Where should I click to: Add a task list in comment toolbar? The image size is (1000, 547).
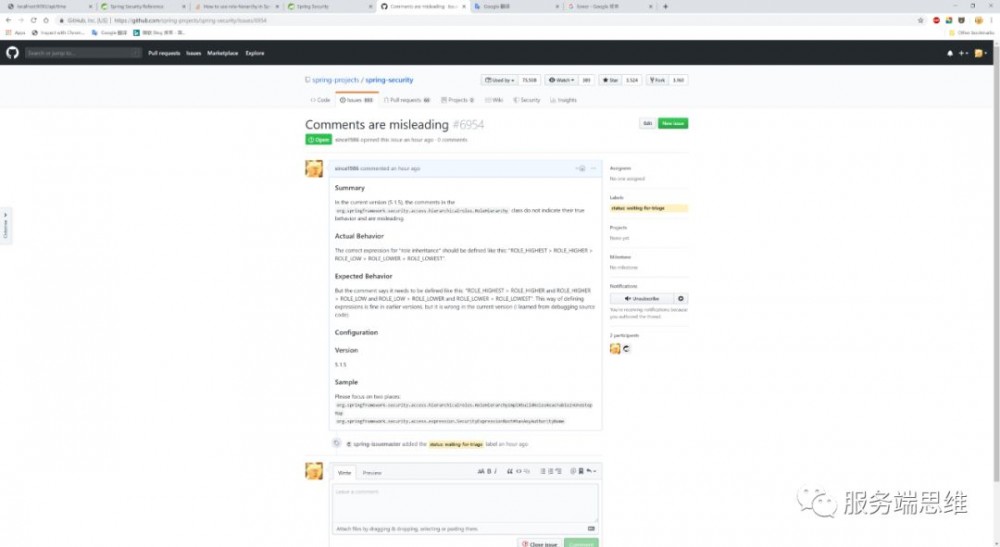click(558, 471)
